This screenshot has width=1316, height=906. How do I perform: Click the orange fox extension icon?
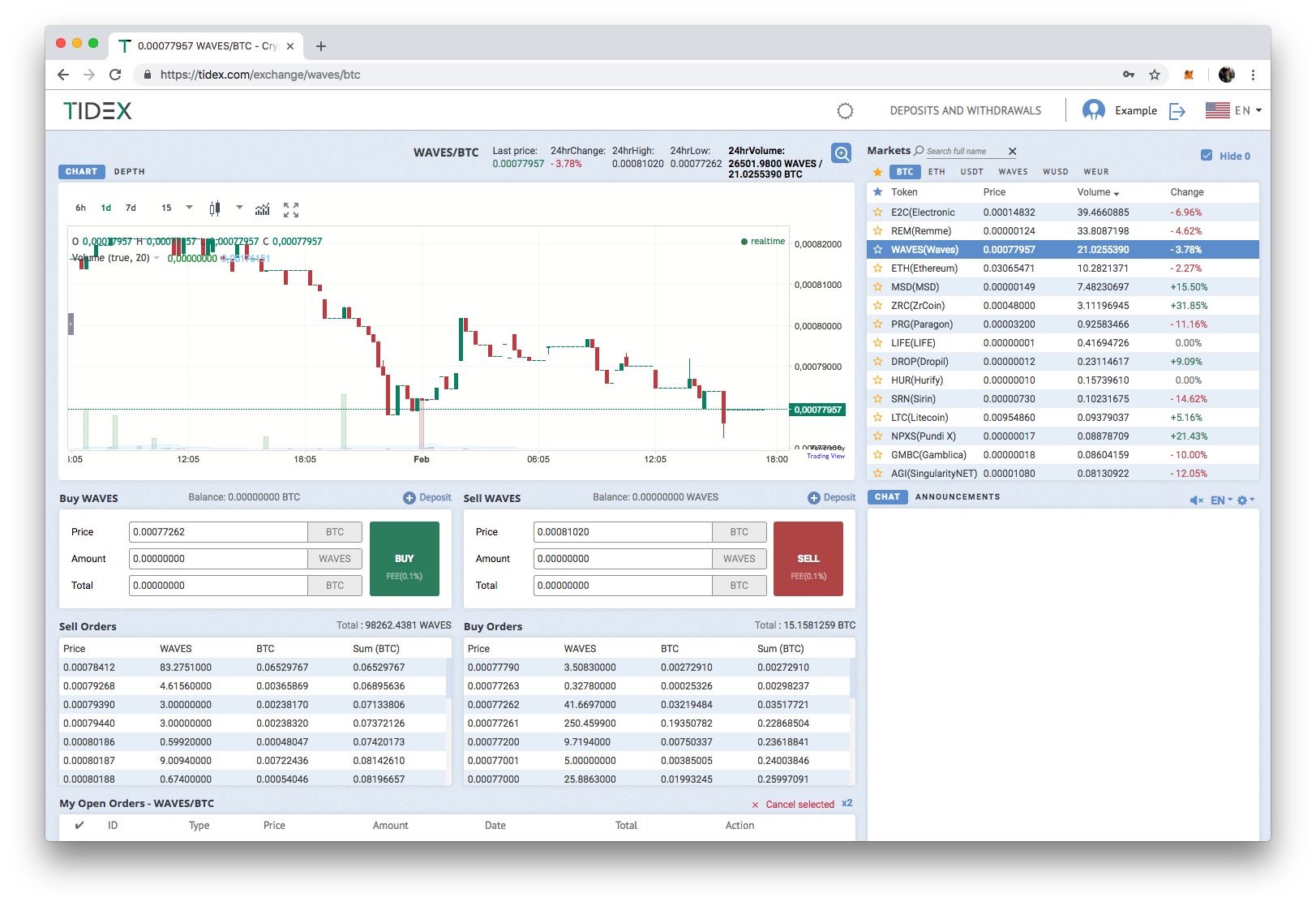pos(1189,75)
